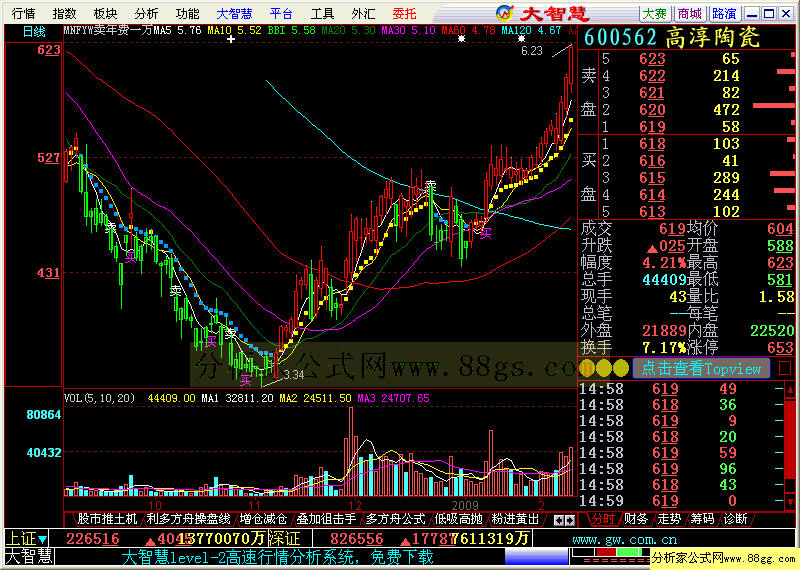Click the 3.34 low price marker
Viewport: 800px width, 570px height.
[x=293, y=375]
